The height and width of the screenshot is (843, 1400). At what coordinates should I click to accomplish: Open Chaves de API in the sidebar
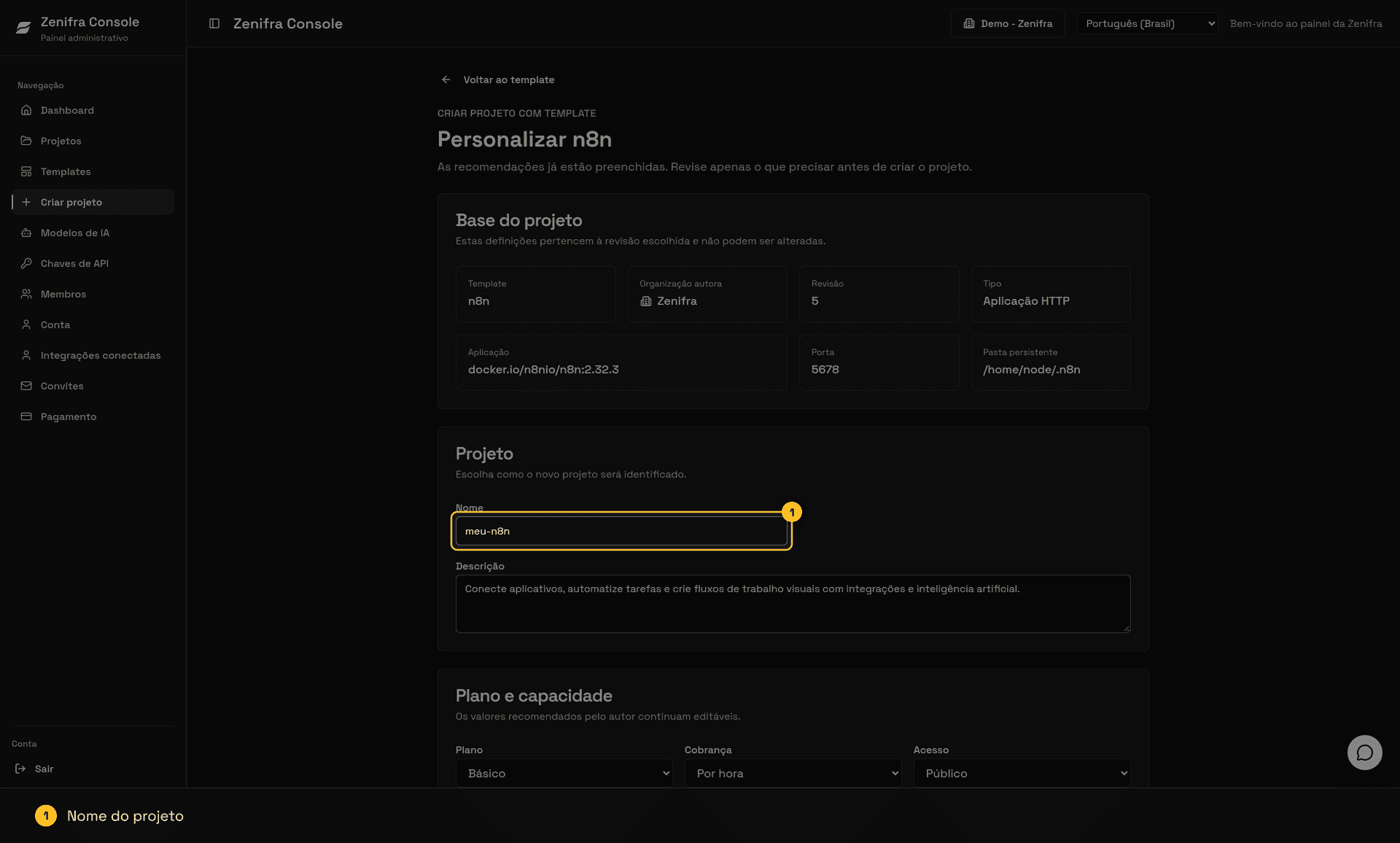[x=93, y=263]
